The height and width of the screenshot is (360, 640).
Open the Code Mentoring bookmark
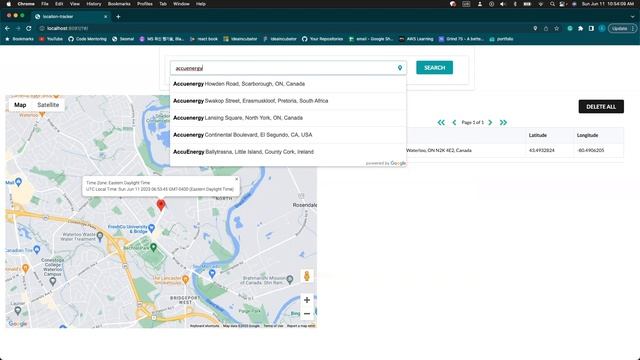tap(87, 39)
